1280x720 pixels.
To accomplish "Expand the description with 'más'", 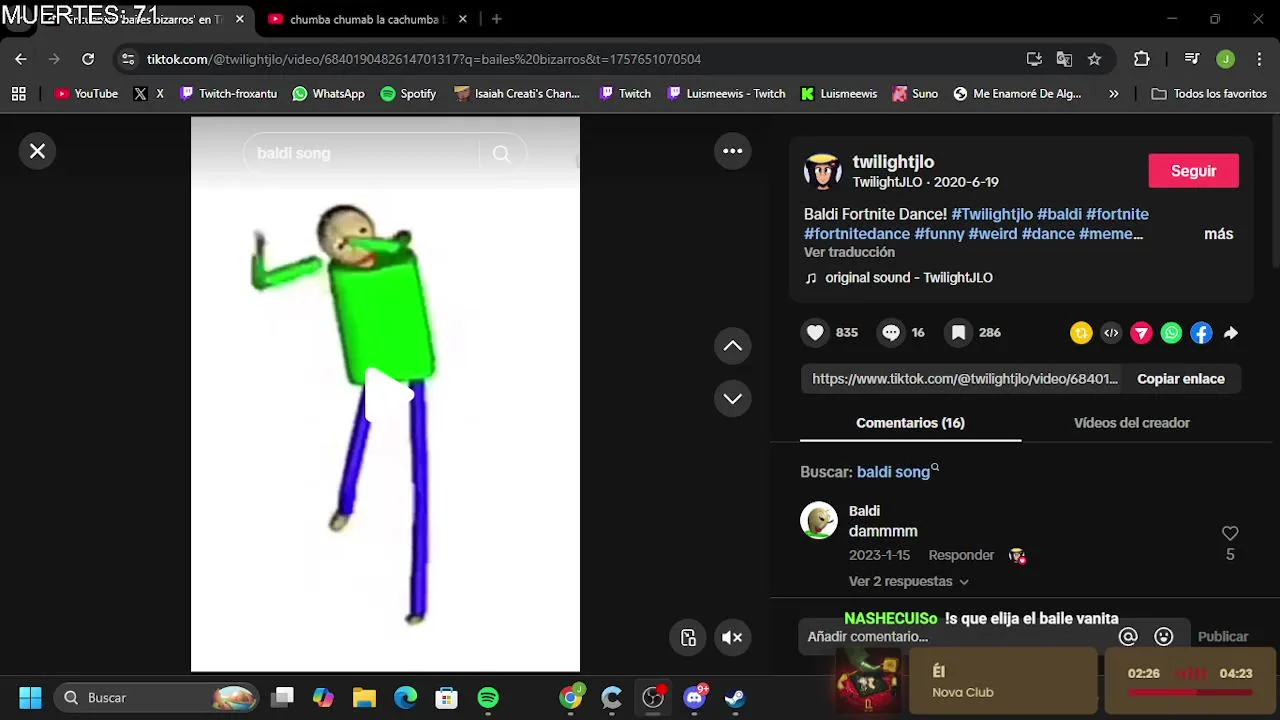I will 1218,234.
